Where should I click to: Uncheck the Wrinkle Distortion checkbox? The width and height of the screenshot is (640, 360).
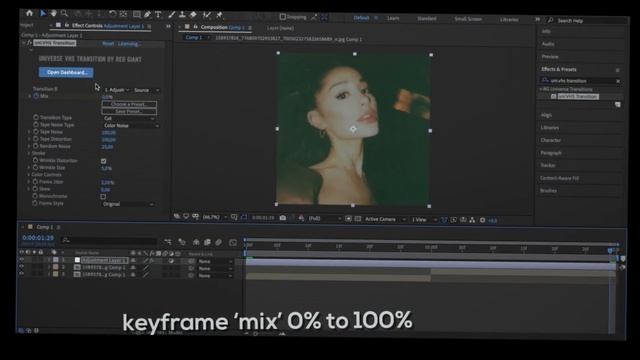point(103,161)
